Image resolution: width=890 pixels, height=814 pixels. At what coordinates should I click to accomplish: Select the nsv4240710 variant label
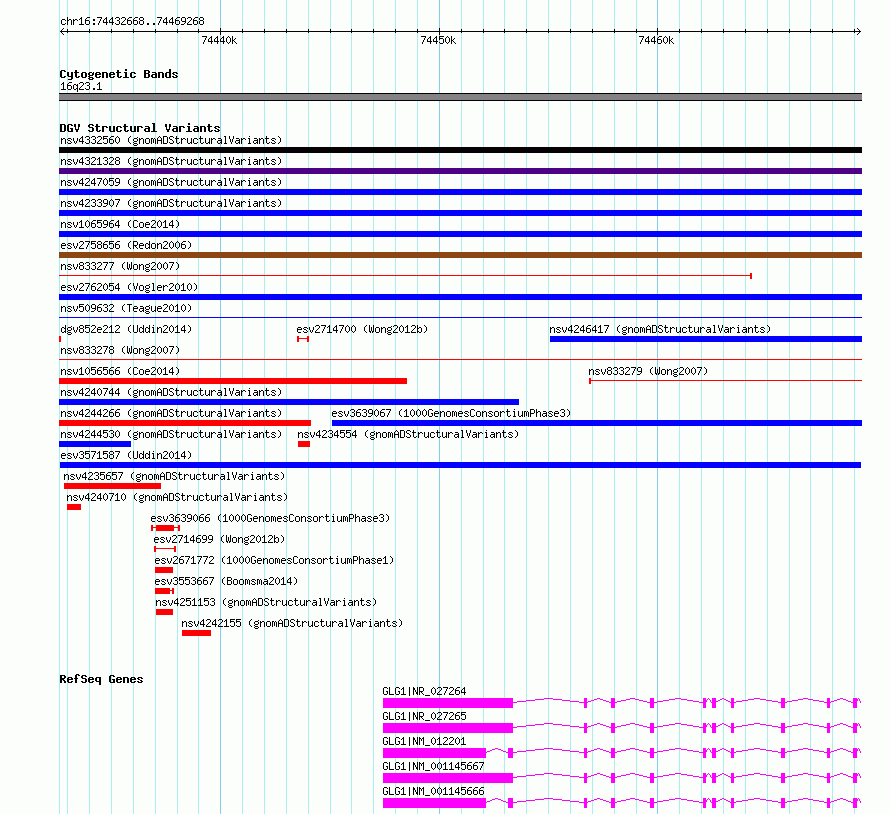177,497
